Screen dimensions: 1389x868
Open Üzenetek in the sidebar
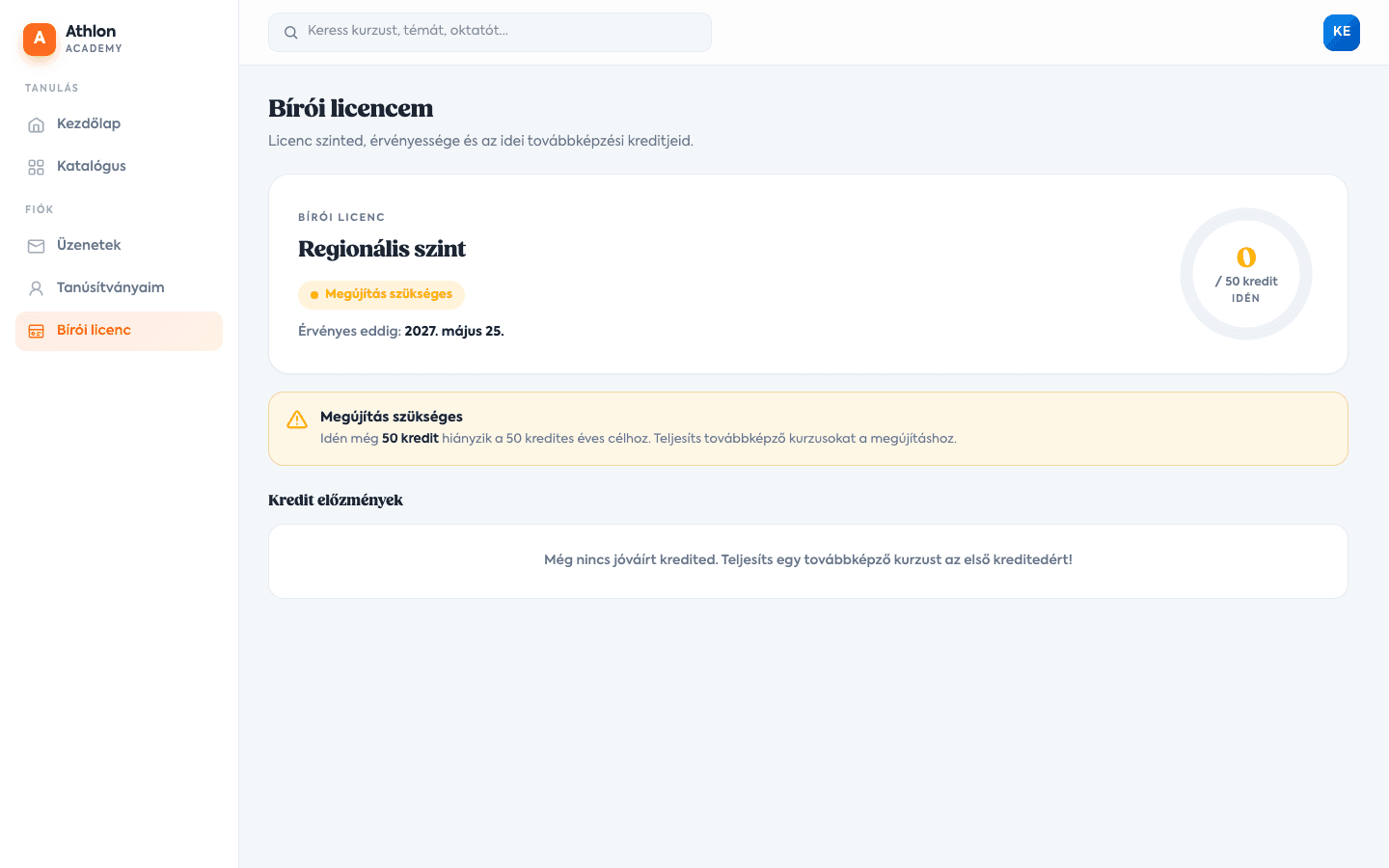[x=119, y=246]
